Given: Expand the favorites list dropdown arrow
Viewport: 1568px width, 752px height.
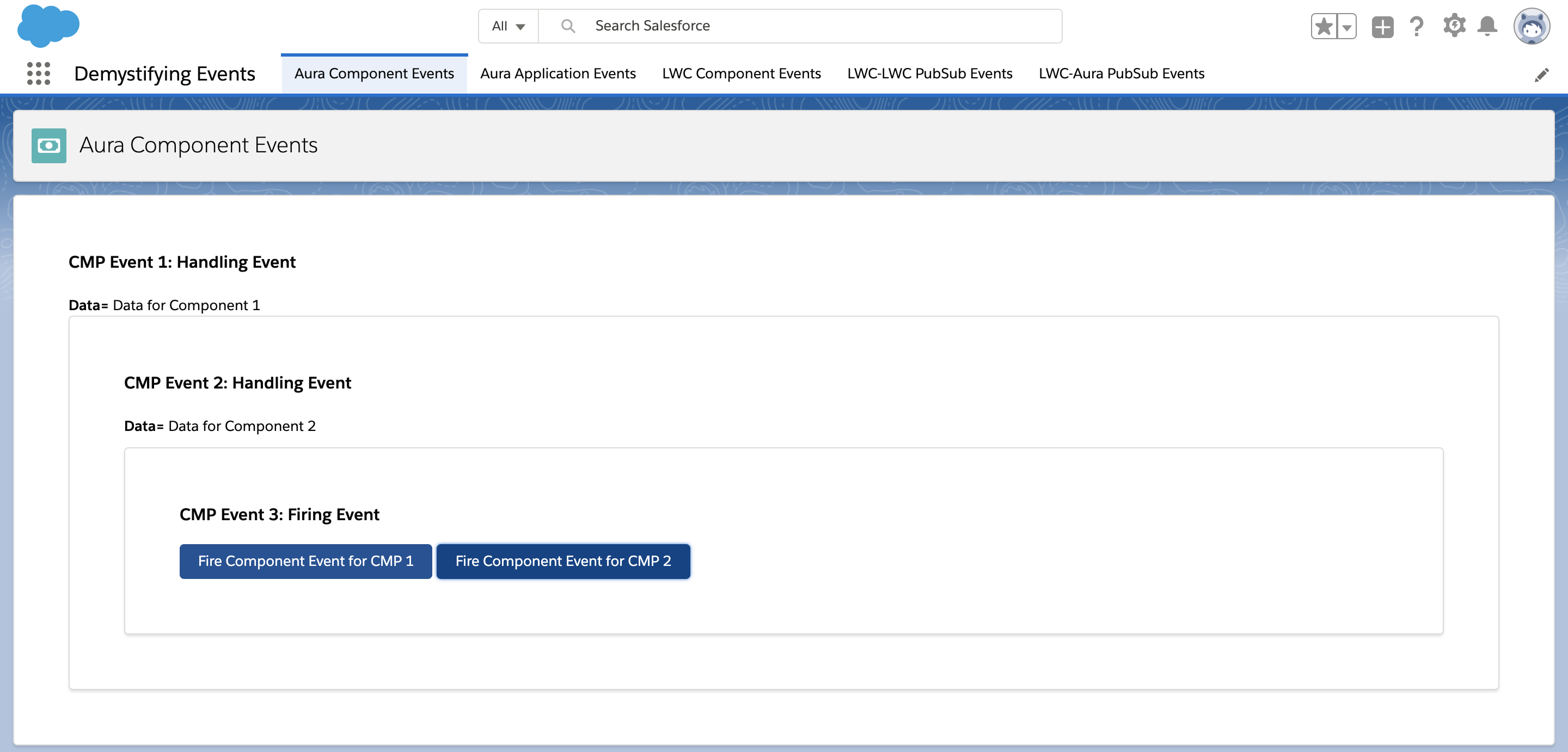Looking at the screenshot, I should click(x=1346, y=26).
